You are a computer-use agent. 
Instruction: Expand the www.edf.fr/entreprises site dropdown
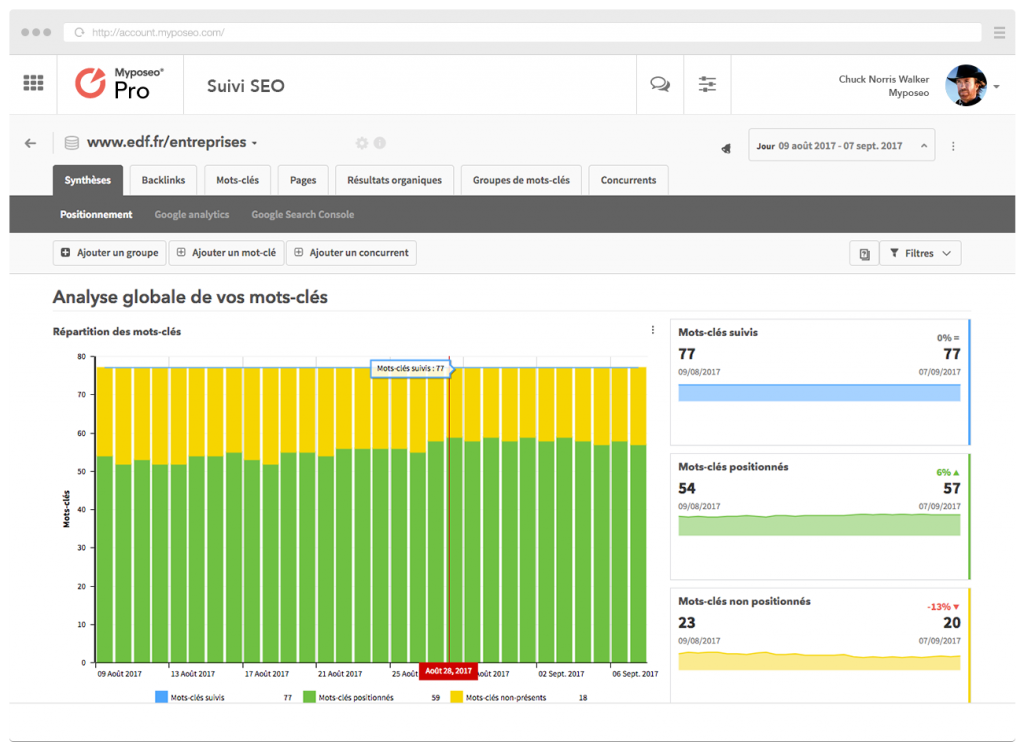tap(172, 142)
